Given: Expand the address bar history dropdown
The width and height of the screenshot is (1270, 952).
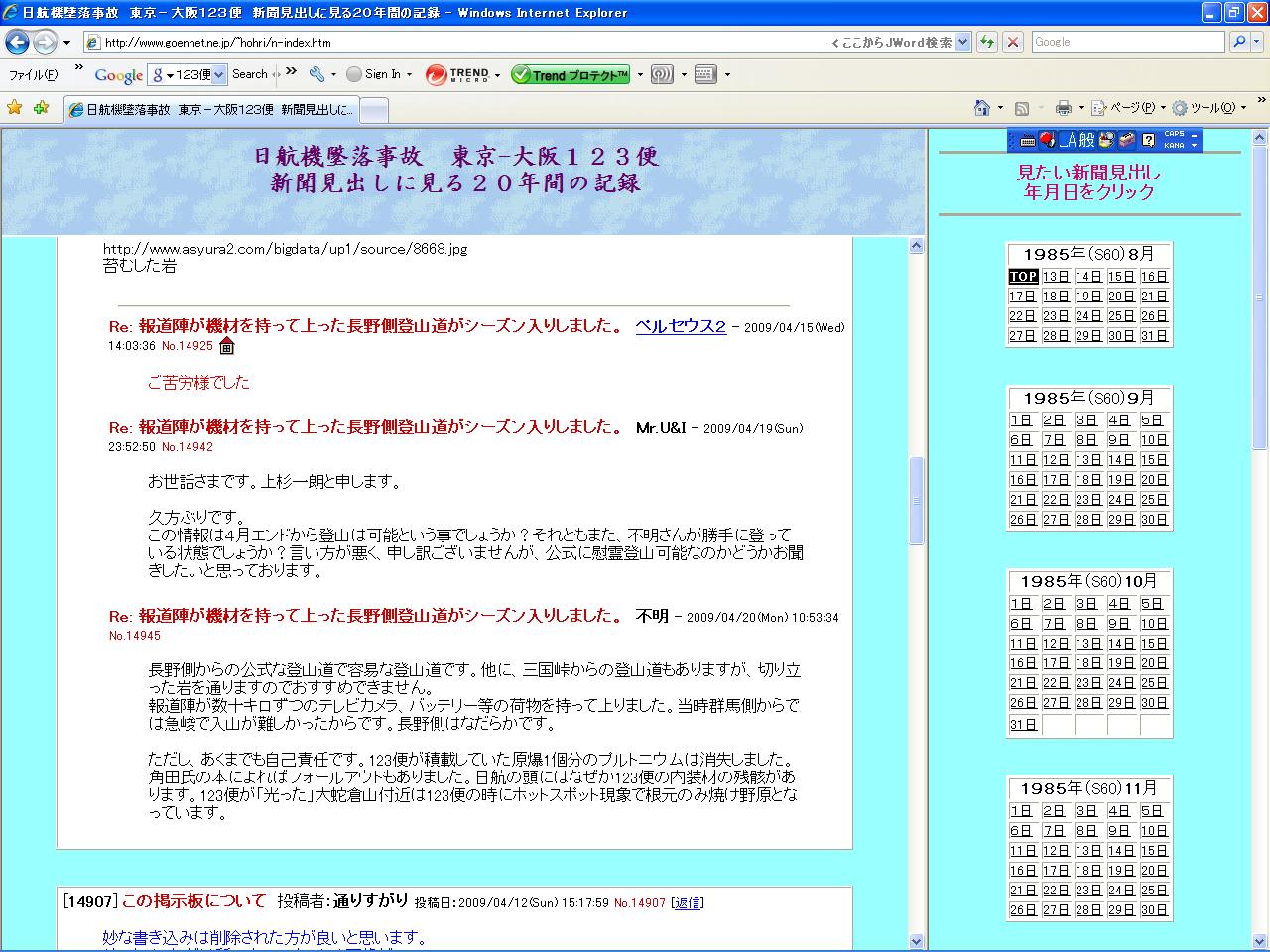Looking at the screenshot, I should 963,42.
